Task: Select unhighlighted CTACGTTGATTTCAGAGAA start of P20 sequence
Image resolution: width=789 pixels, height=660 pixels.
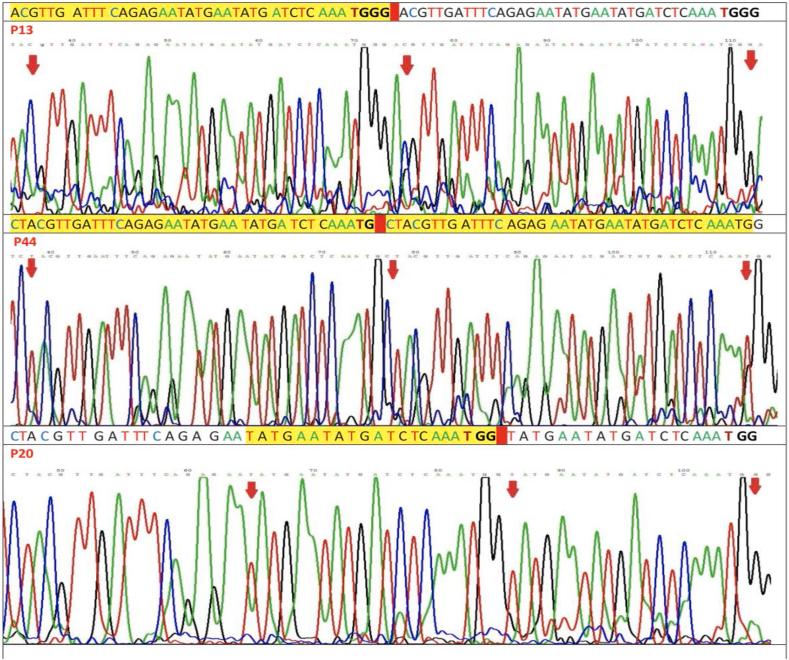Action: tap(128, 436)
